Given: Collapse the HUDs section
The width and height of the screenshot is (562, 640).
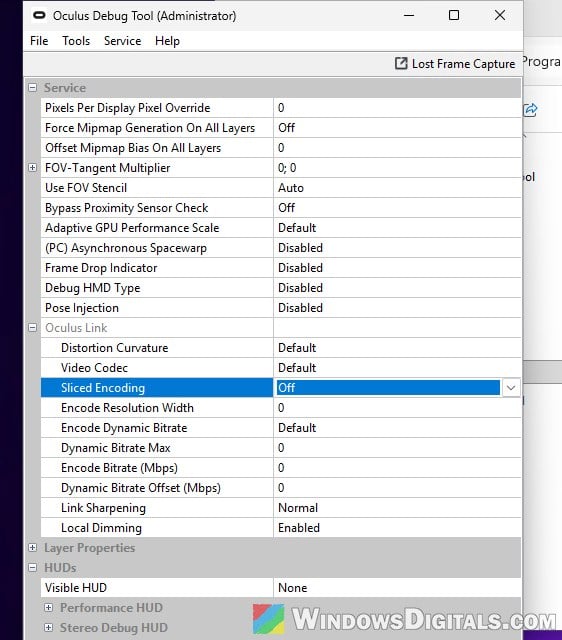Looking at the screenshot, I should [33, 568].
